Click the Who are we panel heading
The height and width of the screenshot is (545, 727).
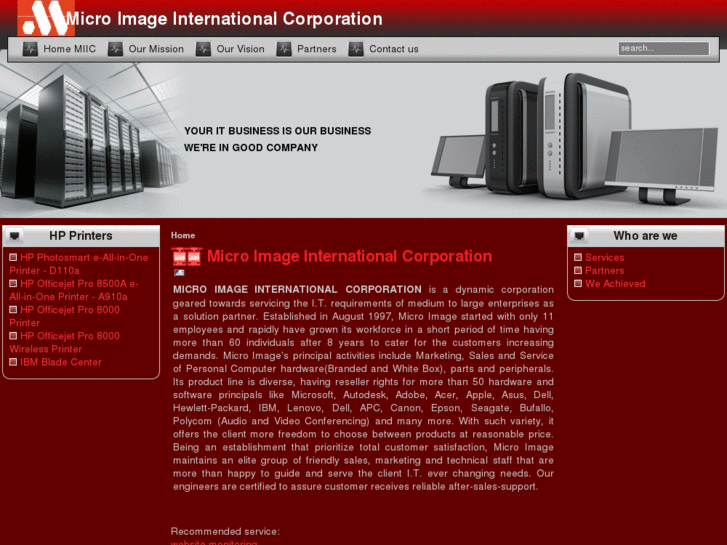coord(645,236)
